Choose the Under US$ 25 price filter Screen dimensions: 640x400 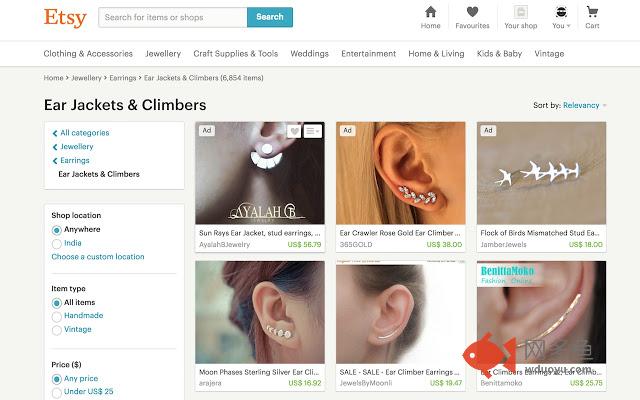[57, 392]
